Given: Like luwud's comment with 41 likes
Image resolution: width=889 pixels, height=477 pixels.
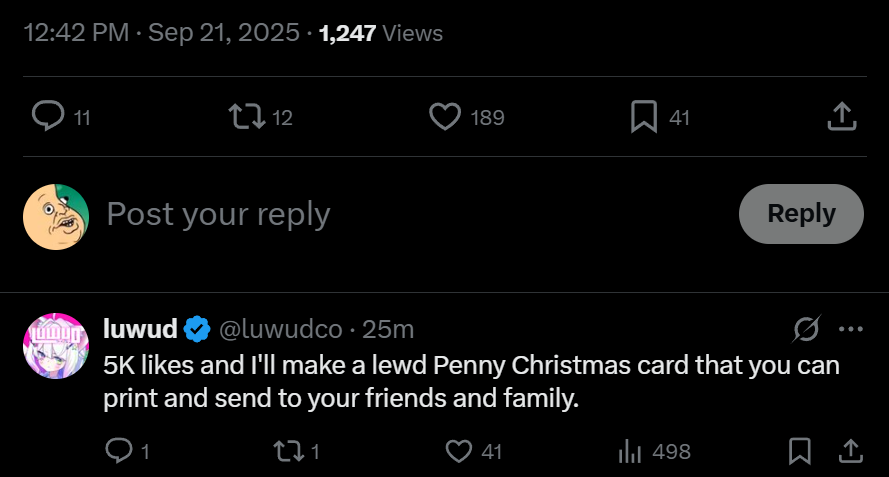Looking at the screenshot, I should coord(459,452).
